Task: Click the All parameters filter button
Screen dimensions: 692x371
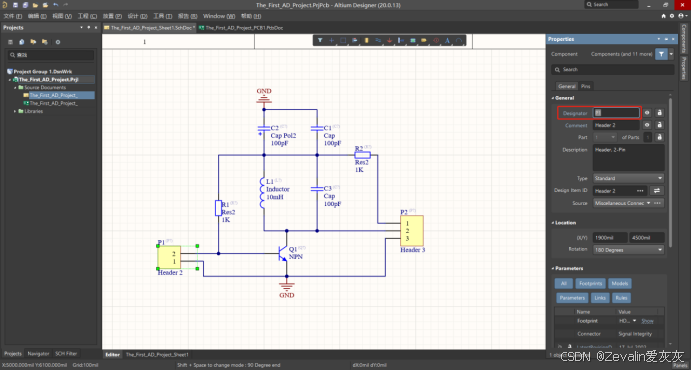Action: click(x=564, y=283)
